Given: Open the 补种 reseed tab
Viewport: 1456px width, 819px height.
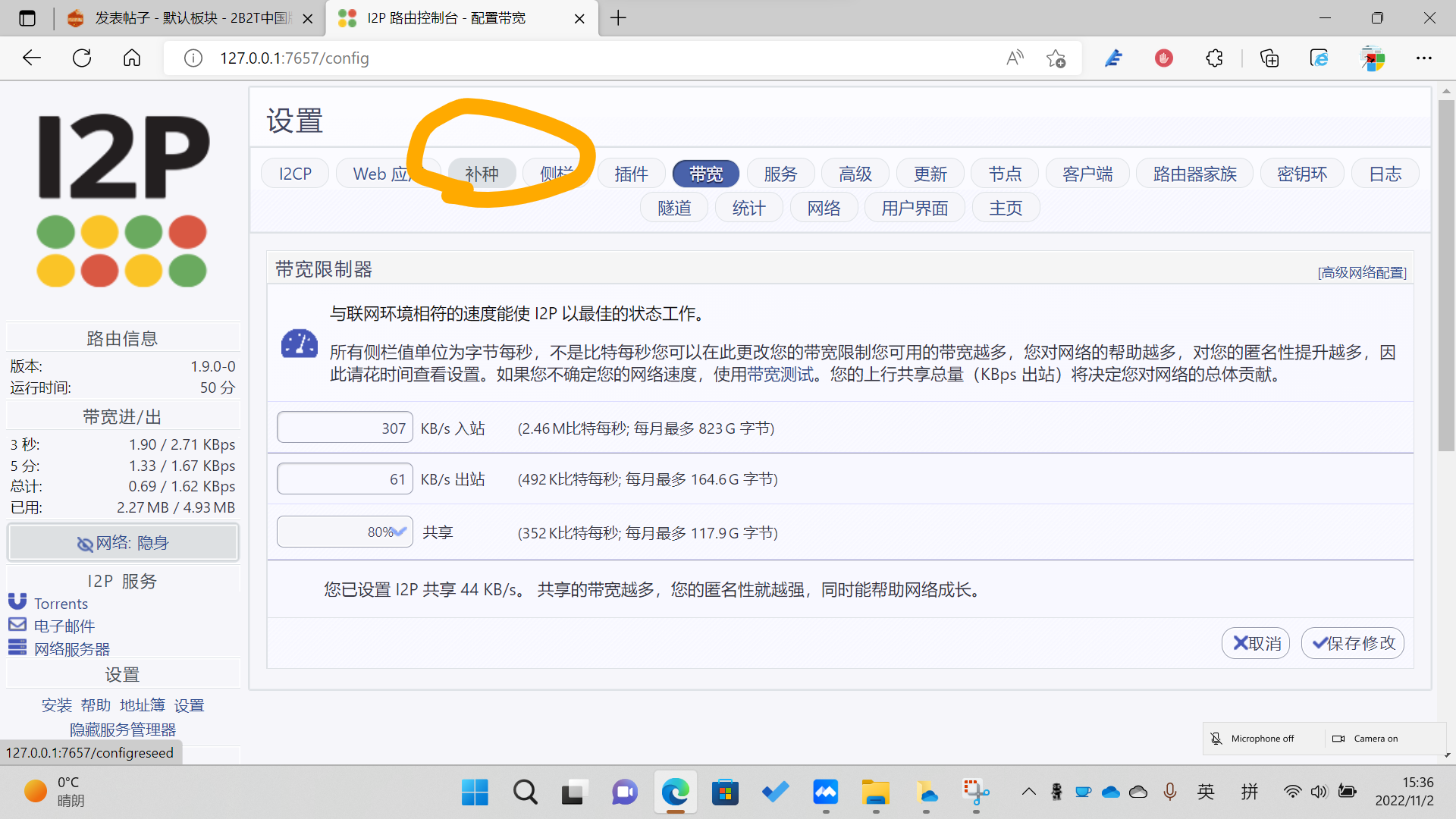Looking at the screenshot, I should [482, 174].
